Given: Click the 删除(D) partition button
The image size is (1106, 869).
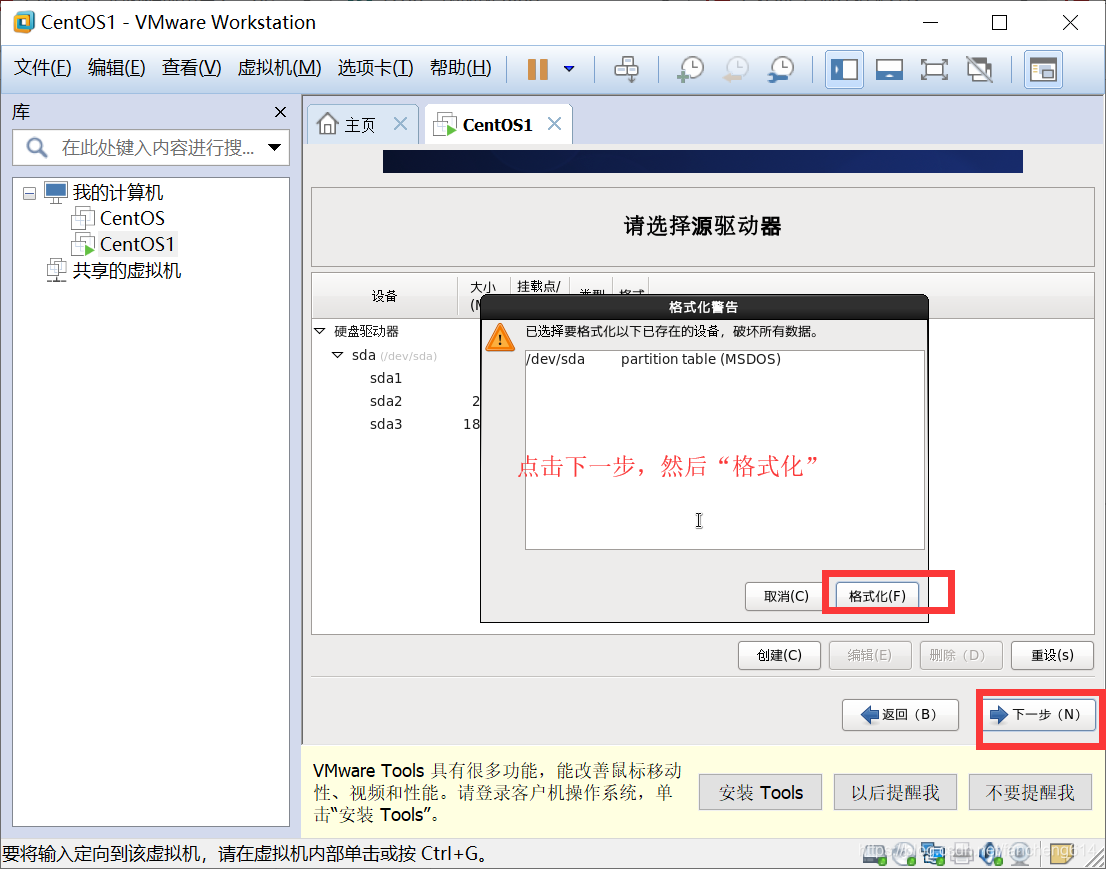Looking at the screenshot, I should 961,655.
